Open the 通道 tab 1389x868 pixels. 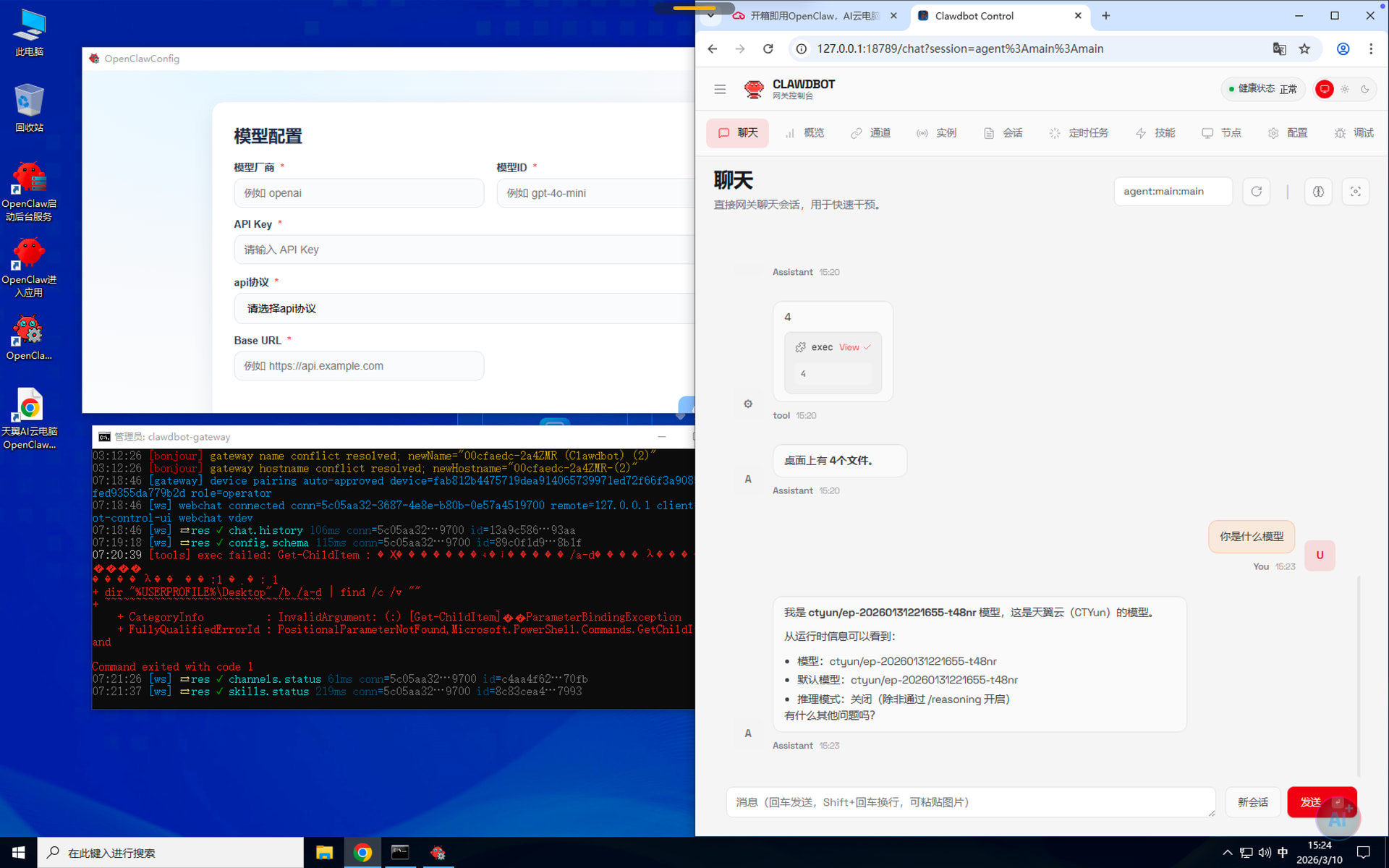[x=870, y=133]
